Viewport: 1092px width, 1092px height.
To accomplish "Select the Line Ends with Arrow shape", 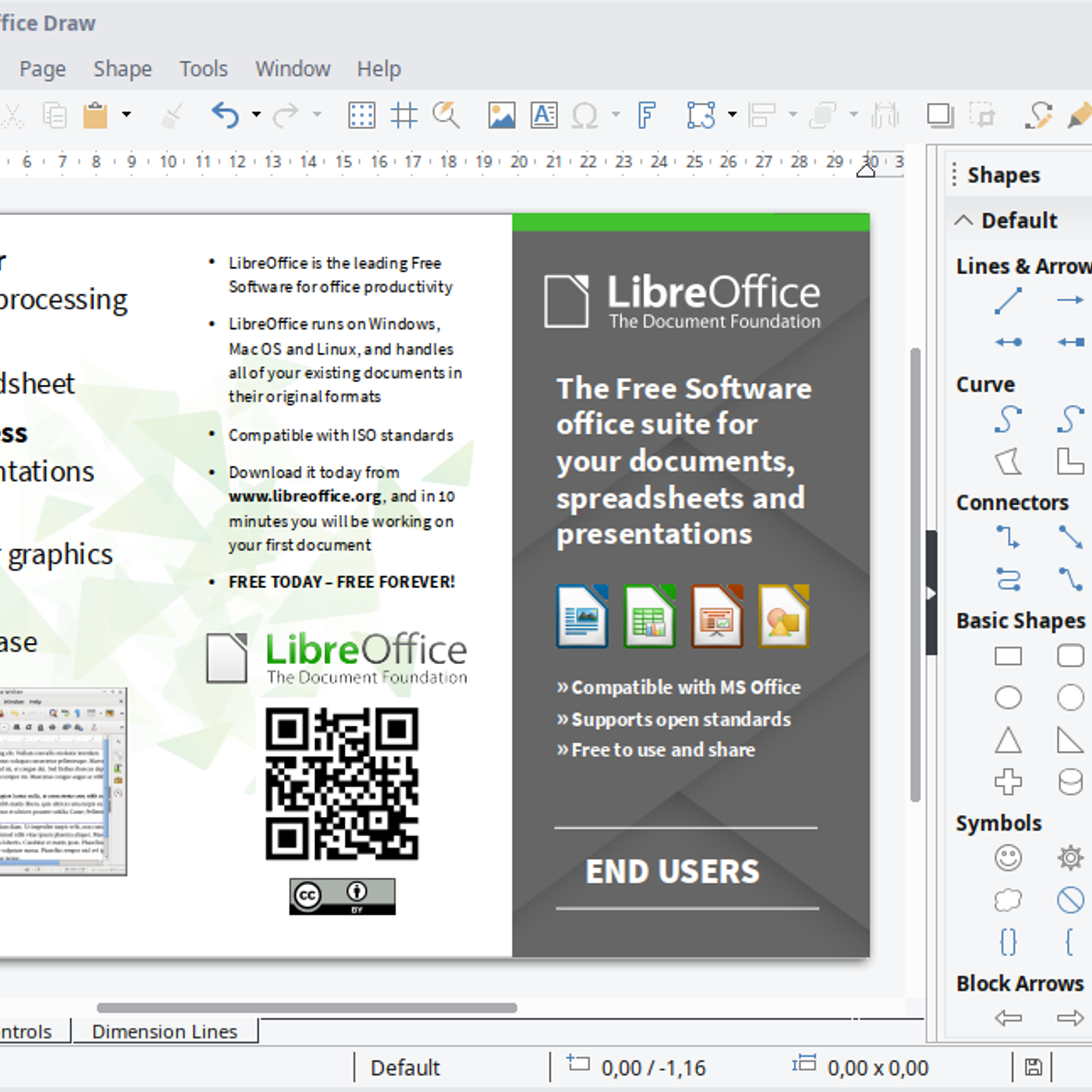I will click(x=1070, y=300).
